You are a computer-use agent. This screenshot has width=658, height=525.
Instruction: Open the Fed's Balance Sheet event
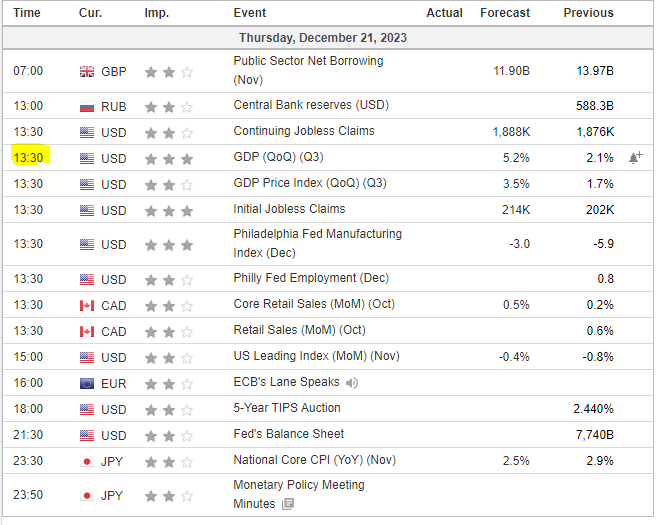click(289, 434)
